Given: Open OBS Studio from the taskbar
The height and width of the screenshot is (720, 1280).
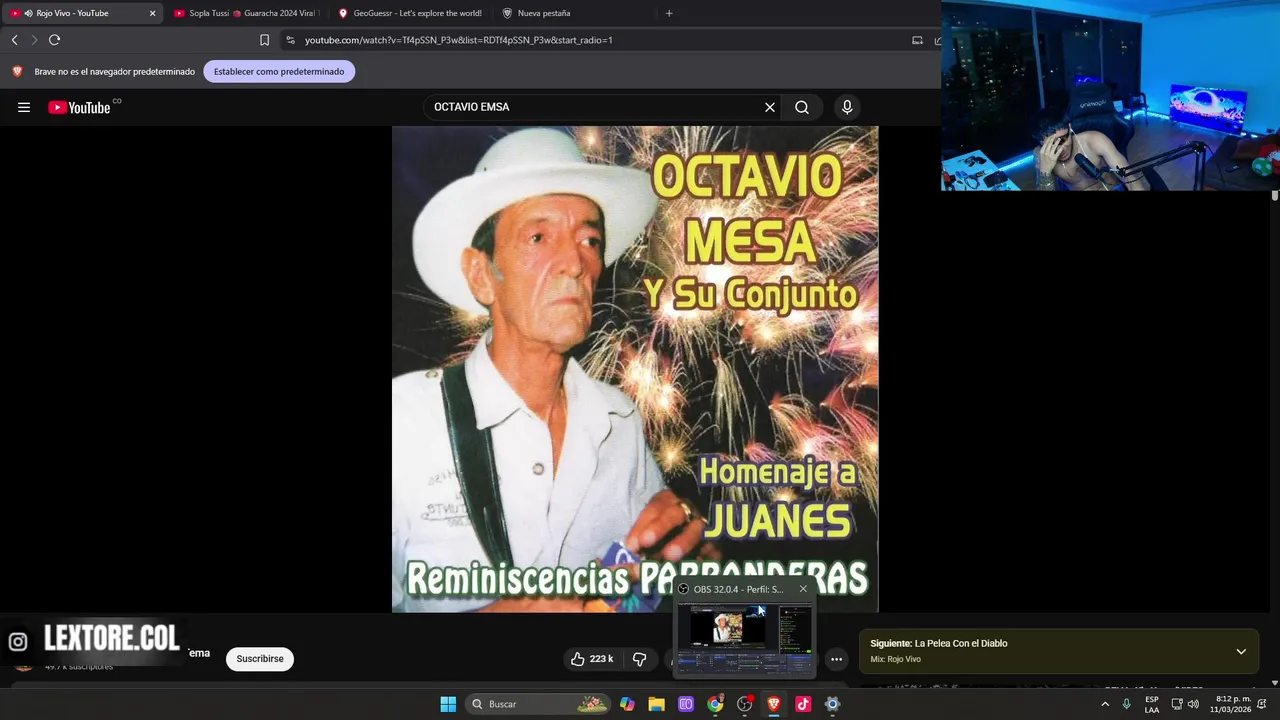Looking at the screenshot, I should coord(744,704).
